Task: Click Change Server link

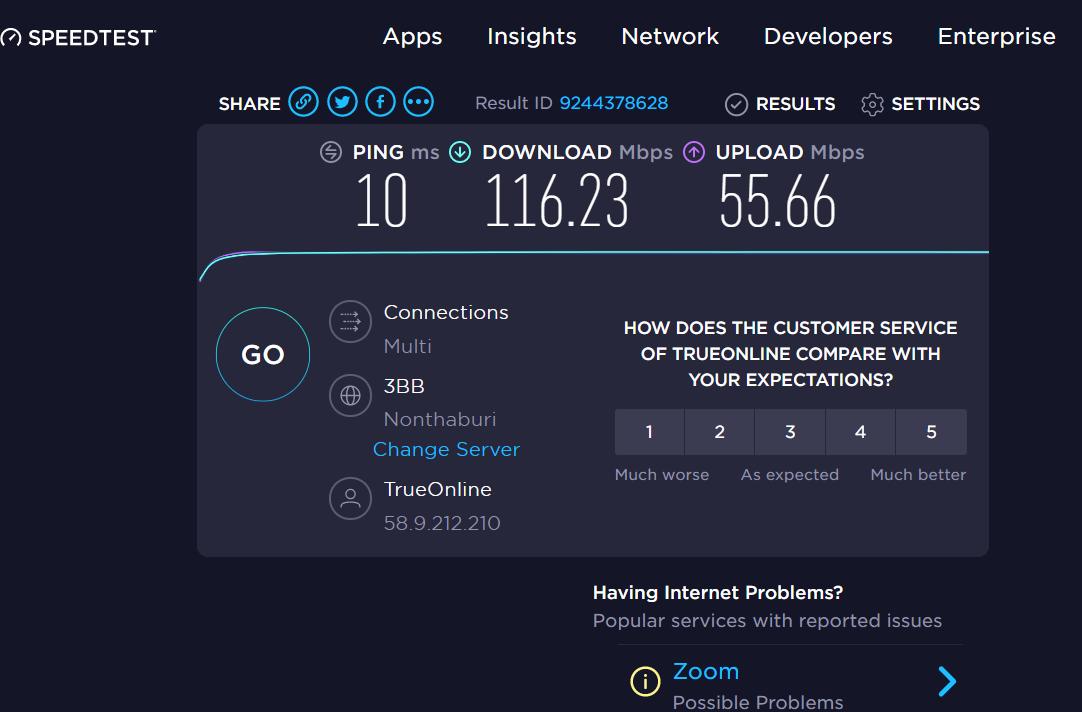Action: click(446, 450)
